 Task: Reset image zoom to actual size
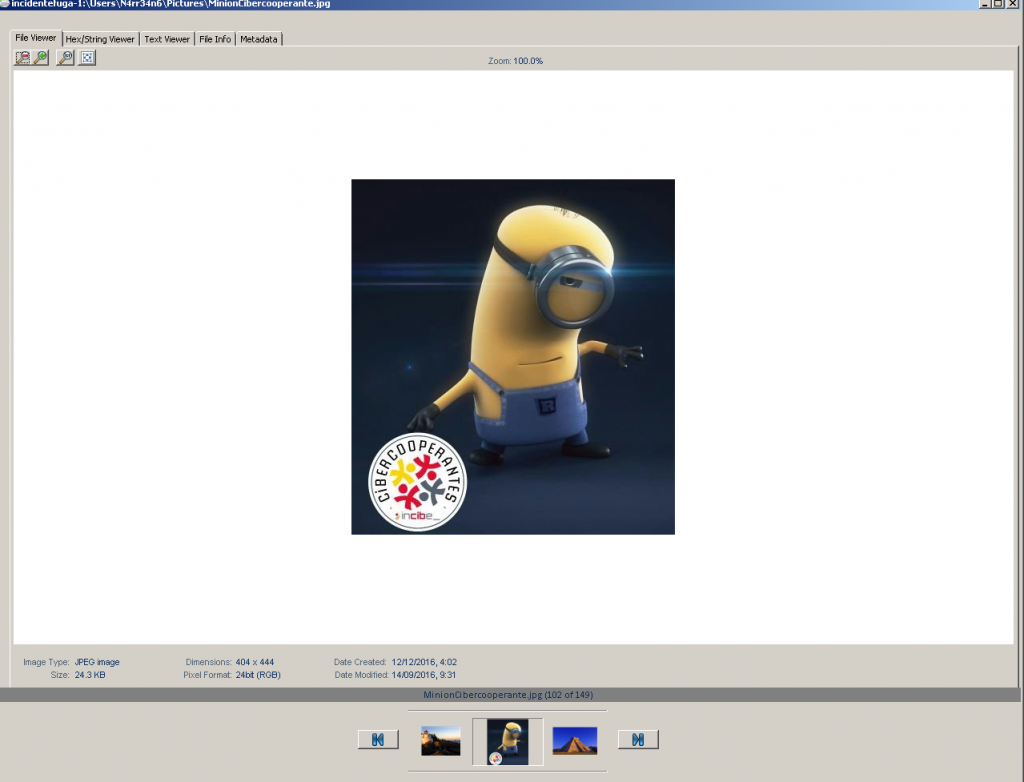tap(65, 58)
